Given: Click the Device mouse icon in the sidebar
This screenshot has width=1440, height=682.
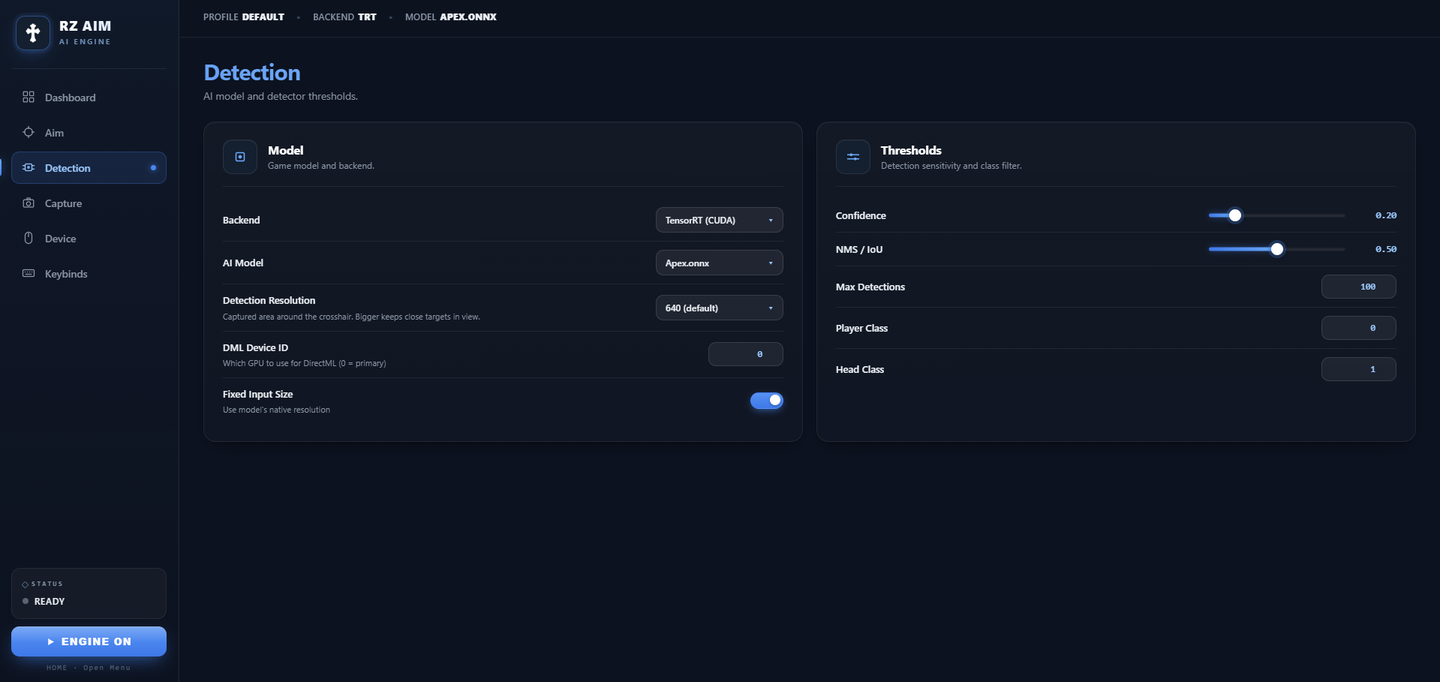Looking at the screenshot, I should click(28, 238).
